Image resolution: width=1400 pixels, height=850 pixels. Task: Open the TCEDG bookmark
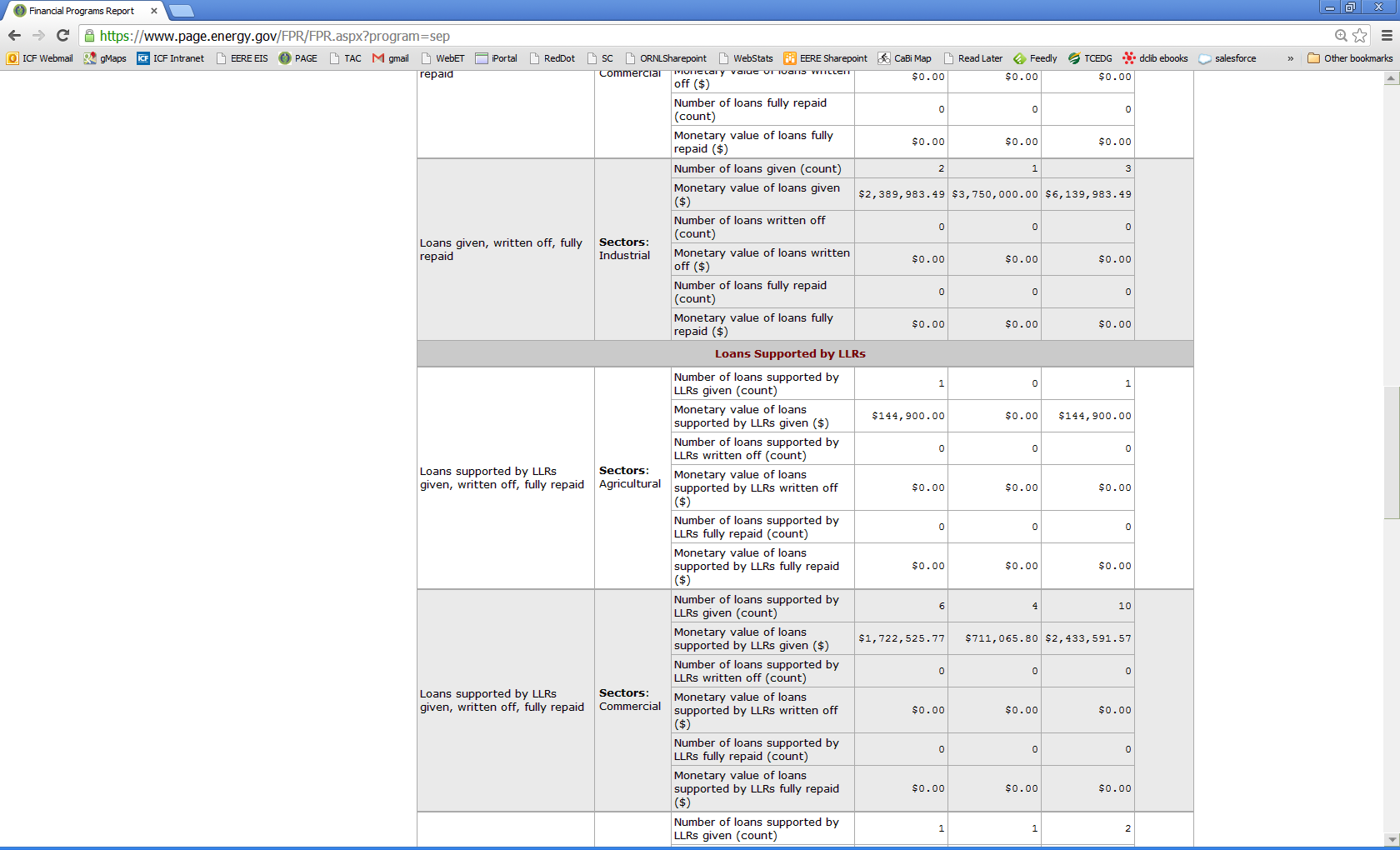coord(1090,58)
